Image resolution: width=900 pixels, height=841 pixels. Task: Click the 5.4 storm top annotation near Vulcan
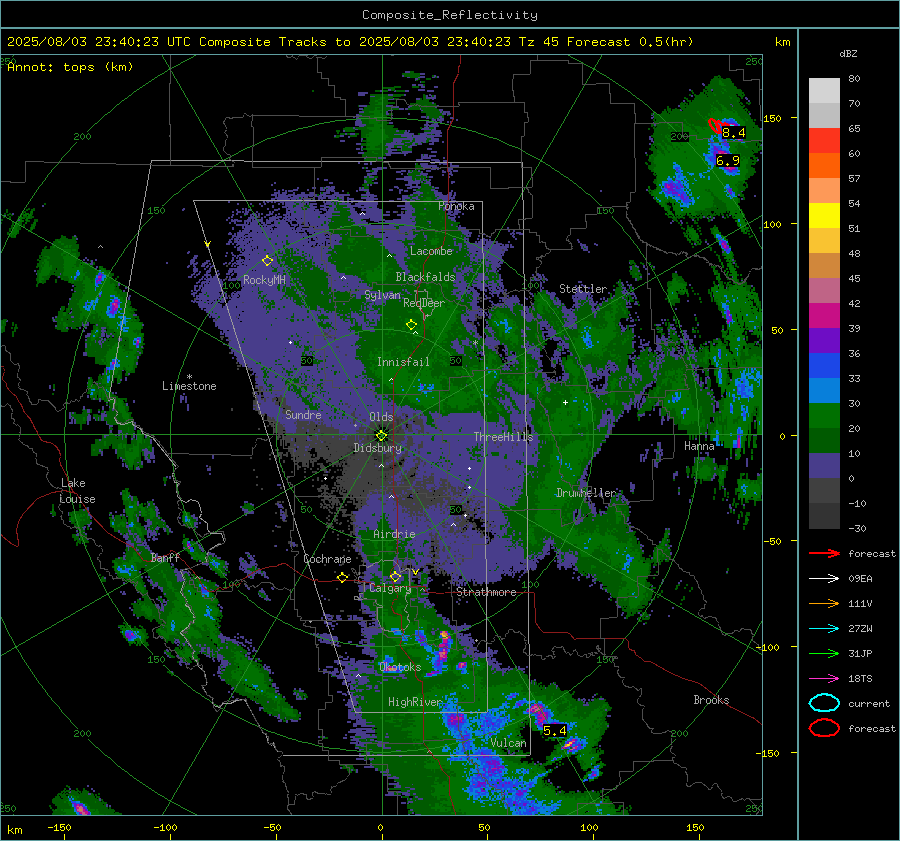point(554,731)
